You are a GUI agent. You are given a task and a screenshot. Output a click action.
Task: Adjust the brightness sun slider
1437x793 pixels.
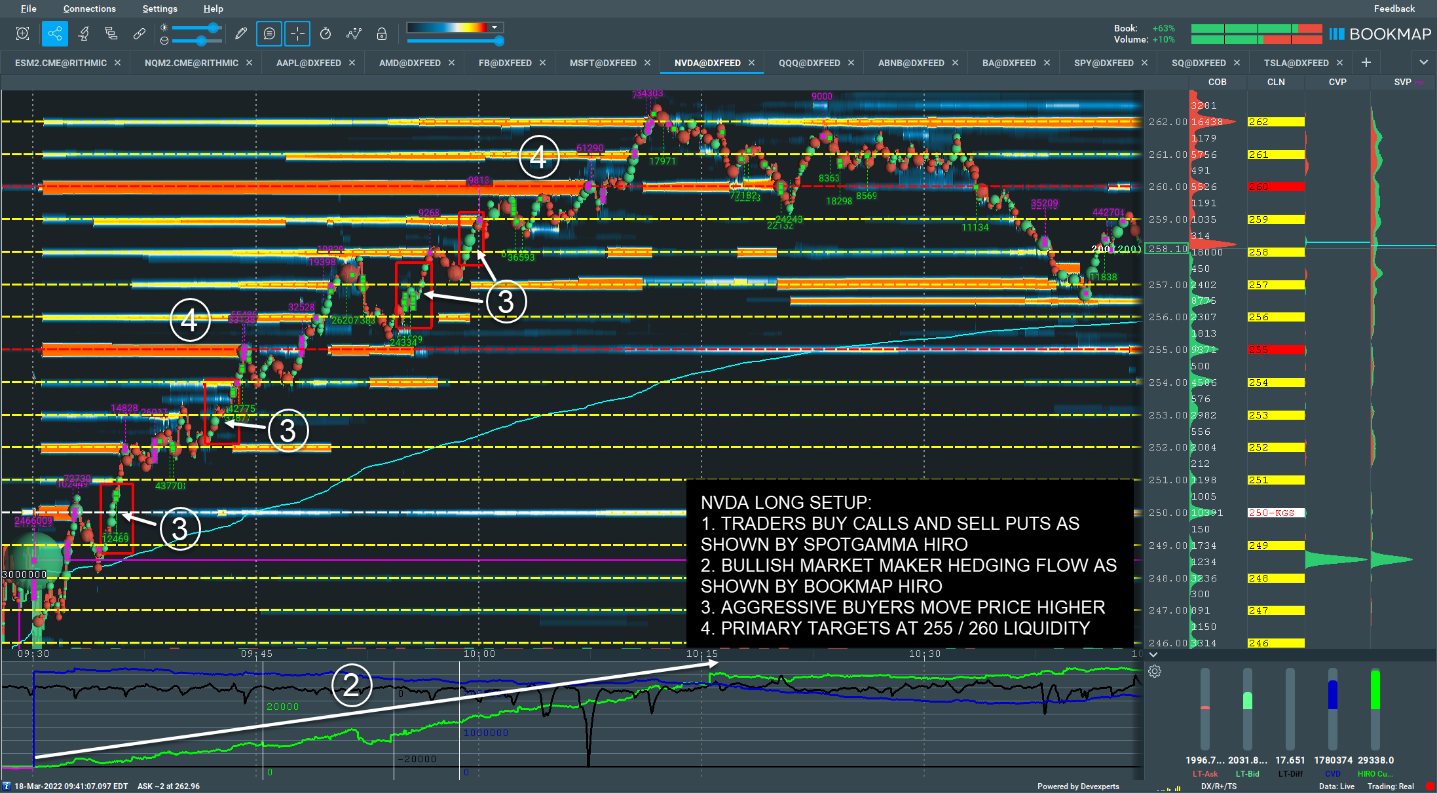tap(197, 27)
